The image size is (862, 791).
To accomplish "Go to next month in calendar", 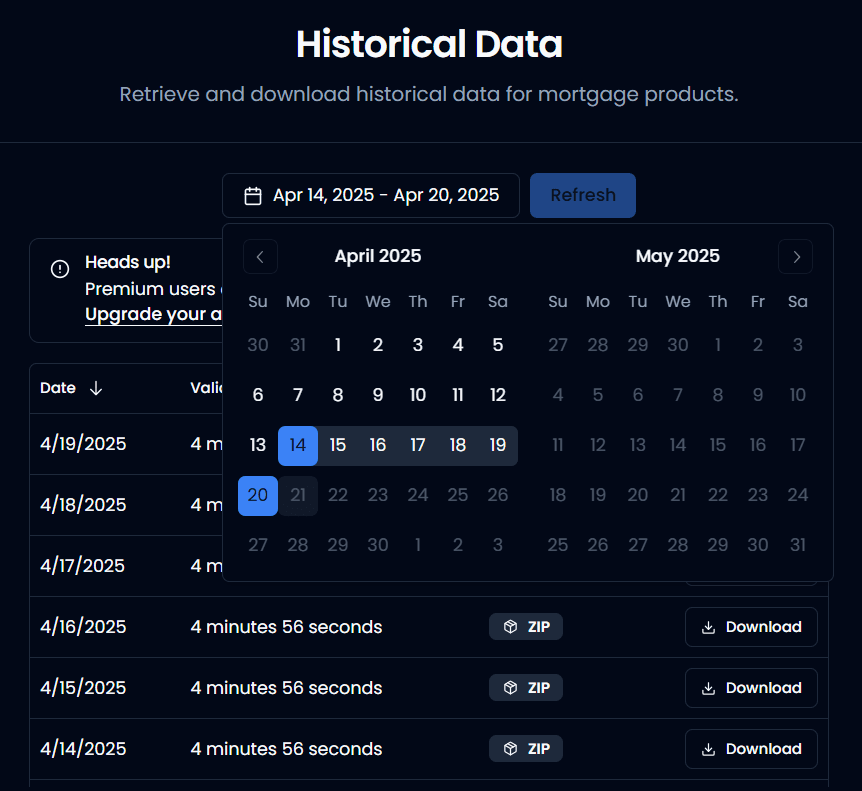I will click(x=795, y=257).
